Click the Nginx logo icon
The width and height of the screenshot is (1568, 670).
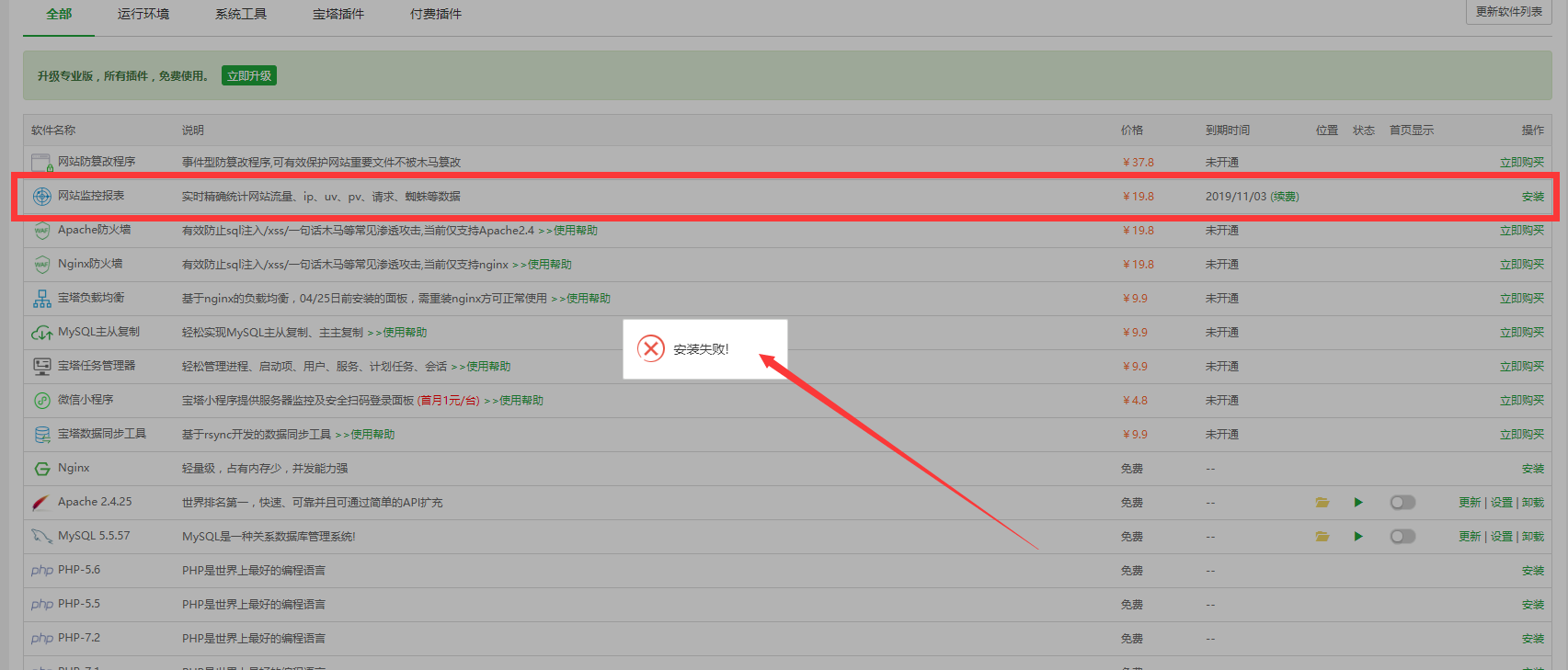(x=42, y=469)
